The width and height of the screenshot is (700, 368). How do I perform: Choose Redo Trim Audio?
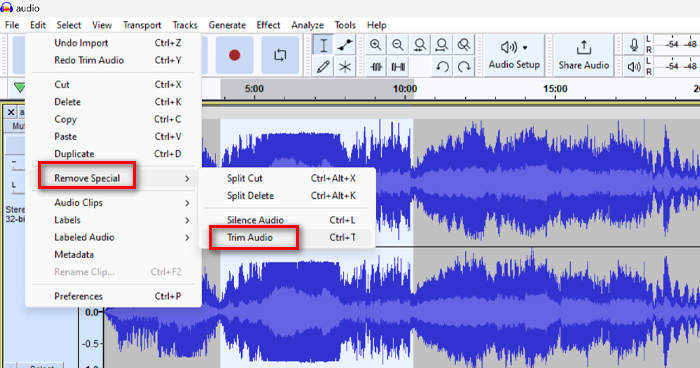(114, 60)
